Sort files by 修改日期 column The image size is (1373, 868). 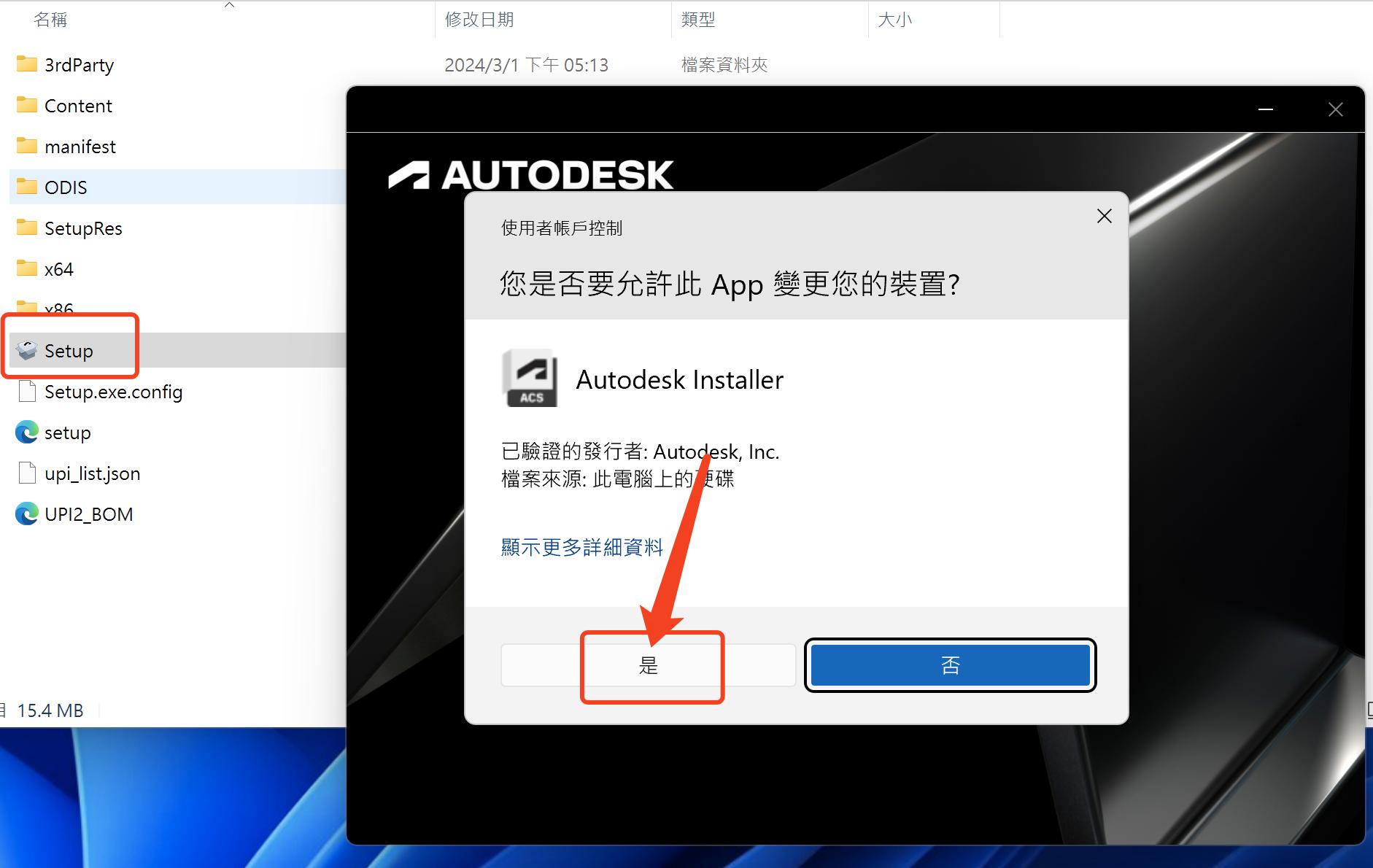pos(479,20)
